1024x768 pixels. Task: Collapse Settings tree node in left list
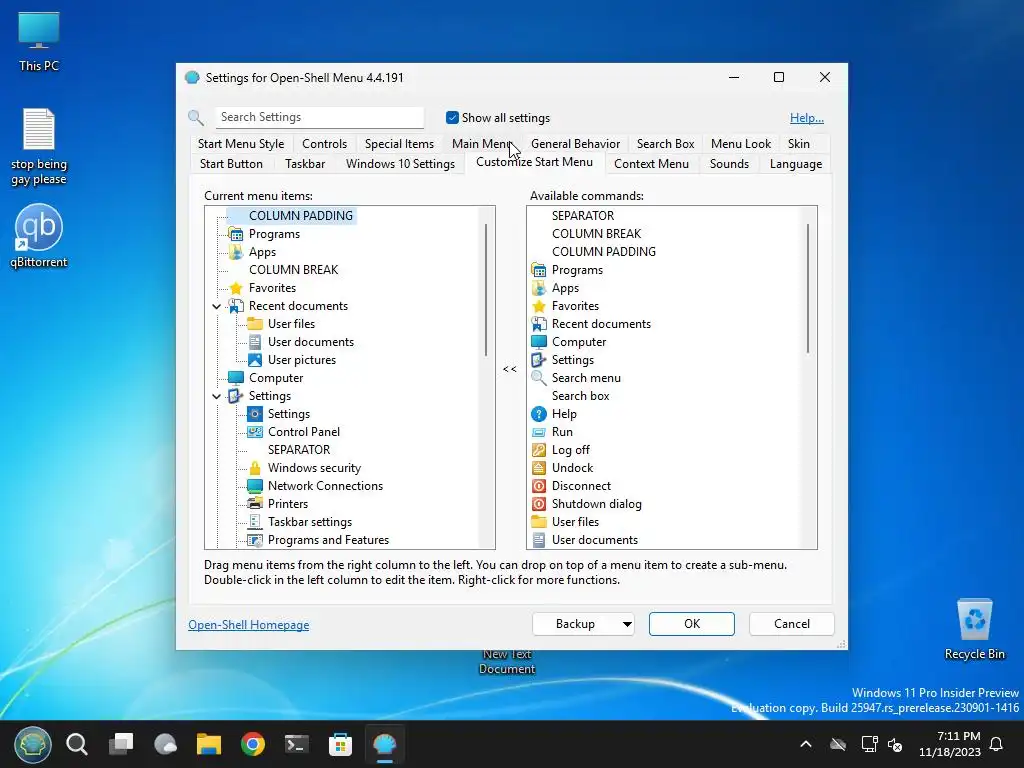[x=216, y=396]
